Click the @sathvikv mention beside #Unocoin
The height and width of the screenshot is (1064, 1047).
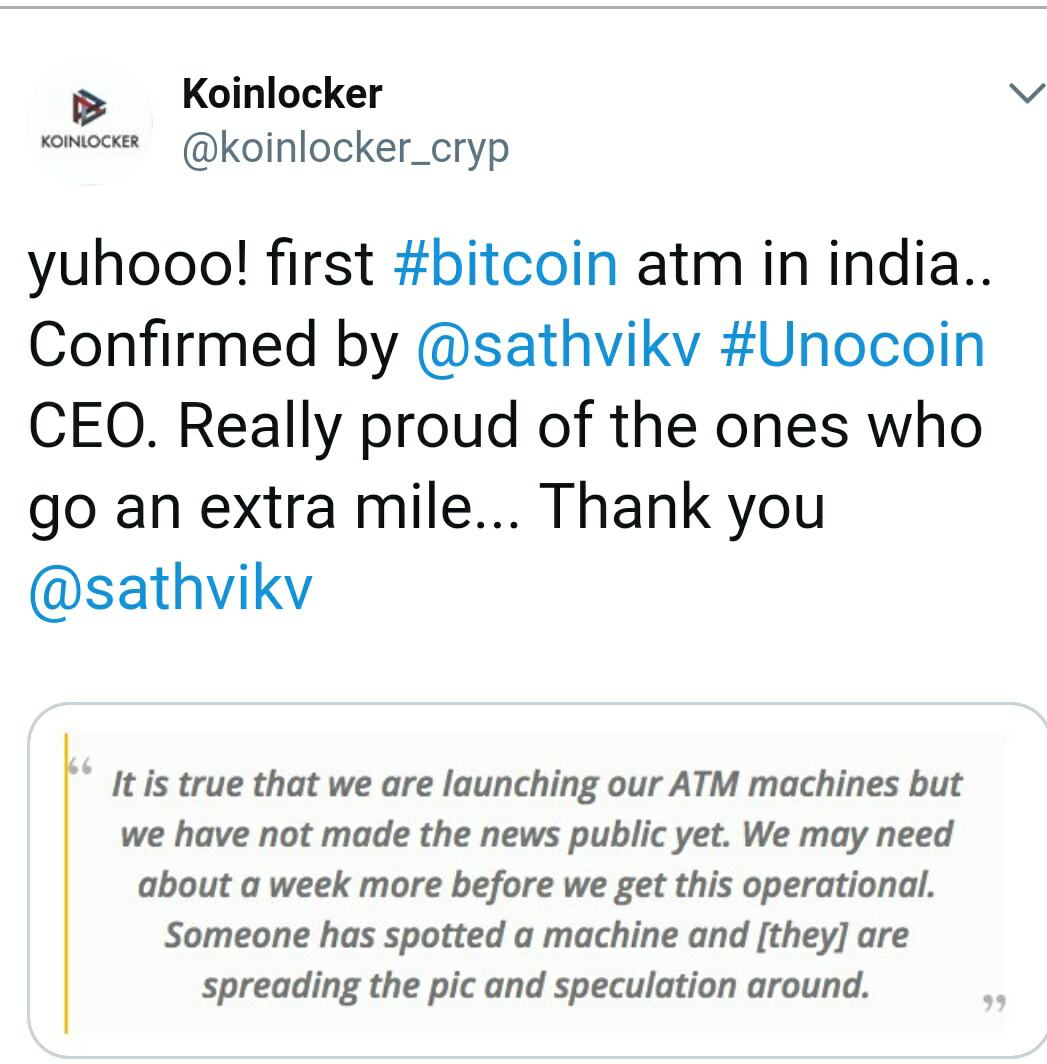click(557, 345)
